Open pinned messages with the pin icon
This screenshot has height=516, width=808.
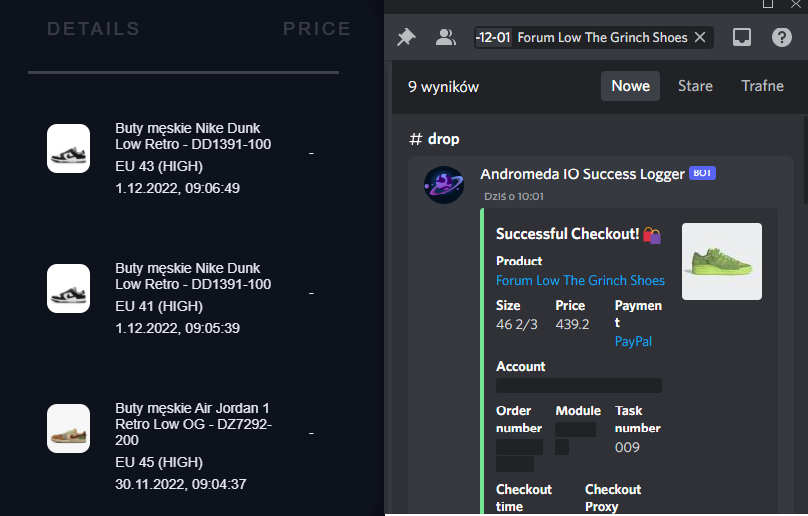click(x=407, y=37)
